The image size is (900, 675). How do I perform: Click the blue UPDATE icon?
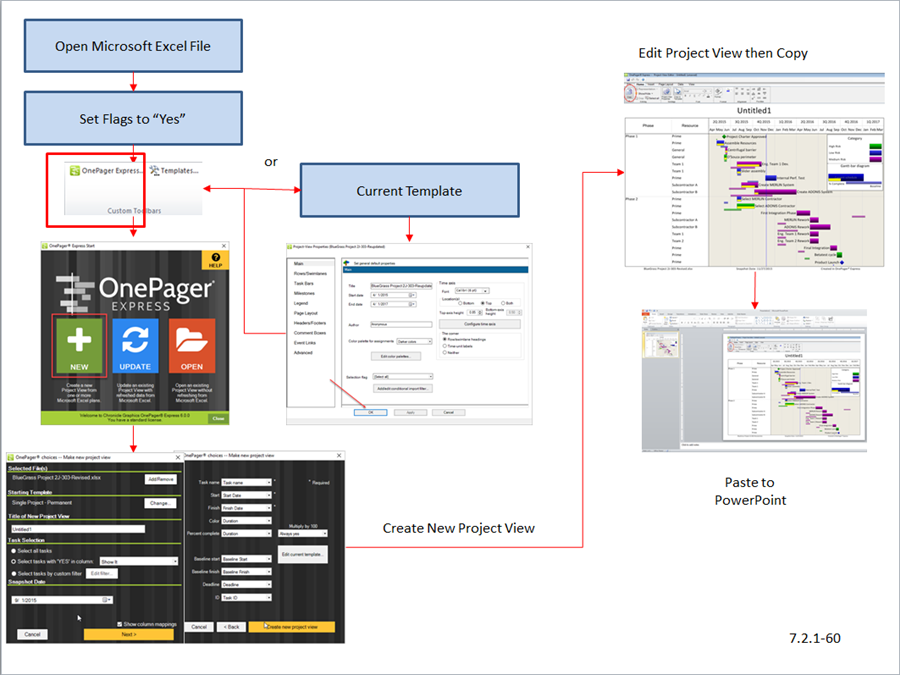(x=134, y=346)
